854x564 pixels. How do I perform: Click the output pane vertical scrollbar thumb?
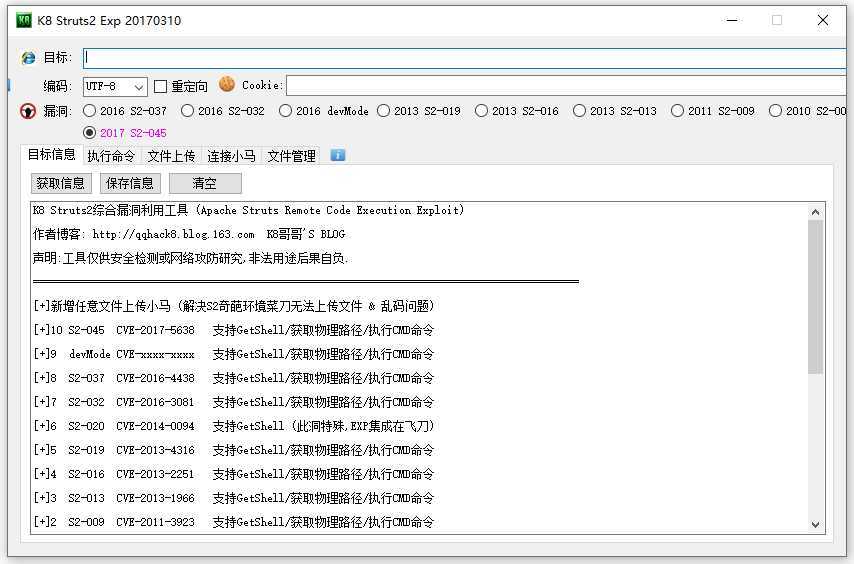[x=815, y=297]
